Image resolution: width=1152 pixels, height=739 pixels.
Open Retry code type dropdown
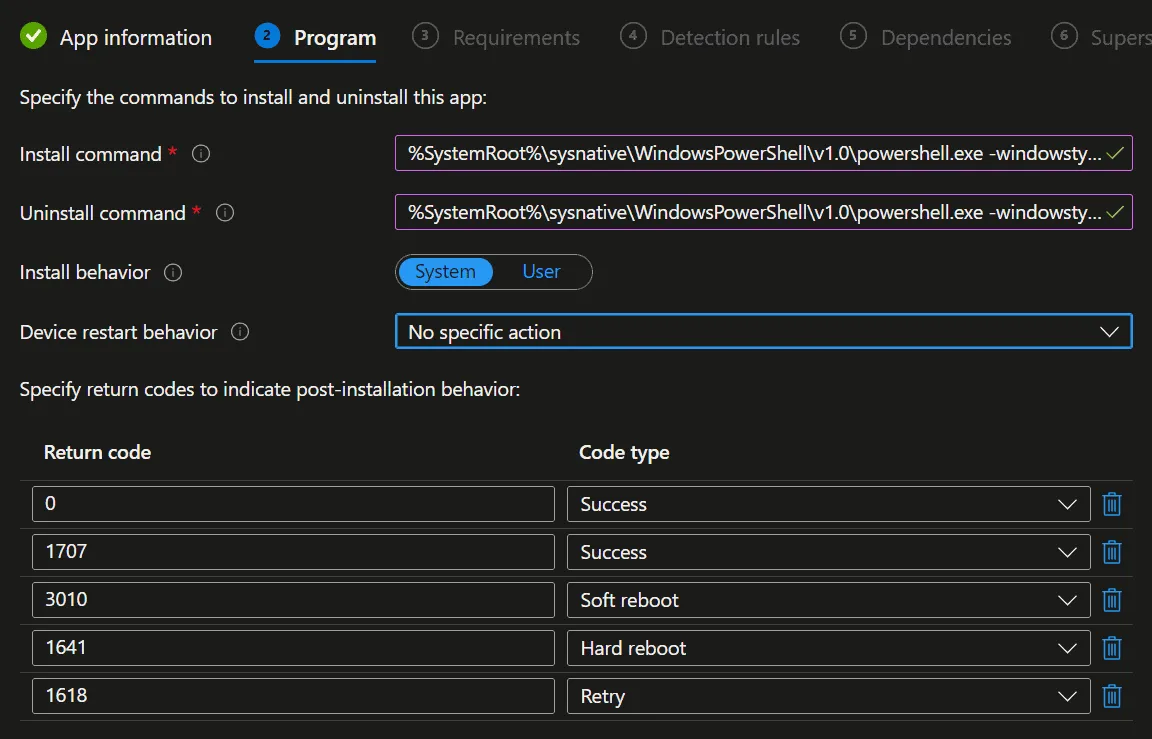[x=829, y=696]
